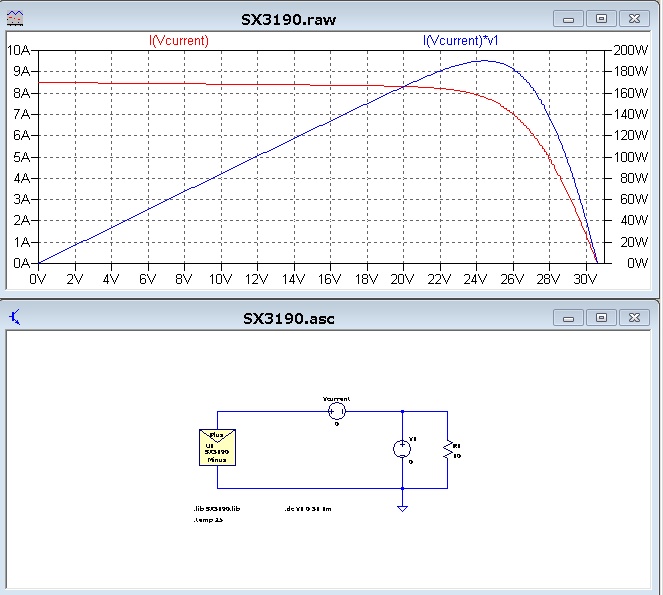Click the 5A label on left axis
This screenshot has width=663, height=595.
click(22, 157)
